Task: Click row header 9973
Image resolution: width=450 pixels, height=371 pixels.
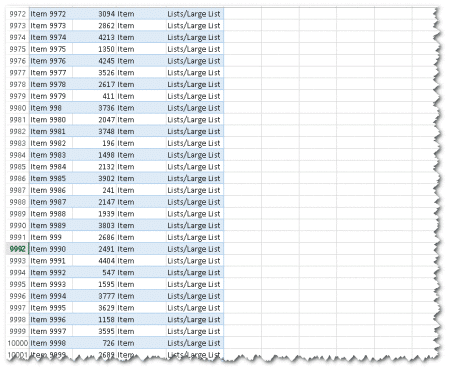Action: point(17,26)
